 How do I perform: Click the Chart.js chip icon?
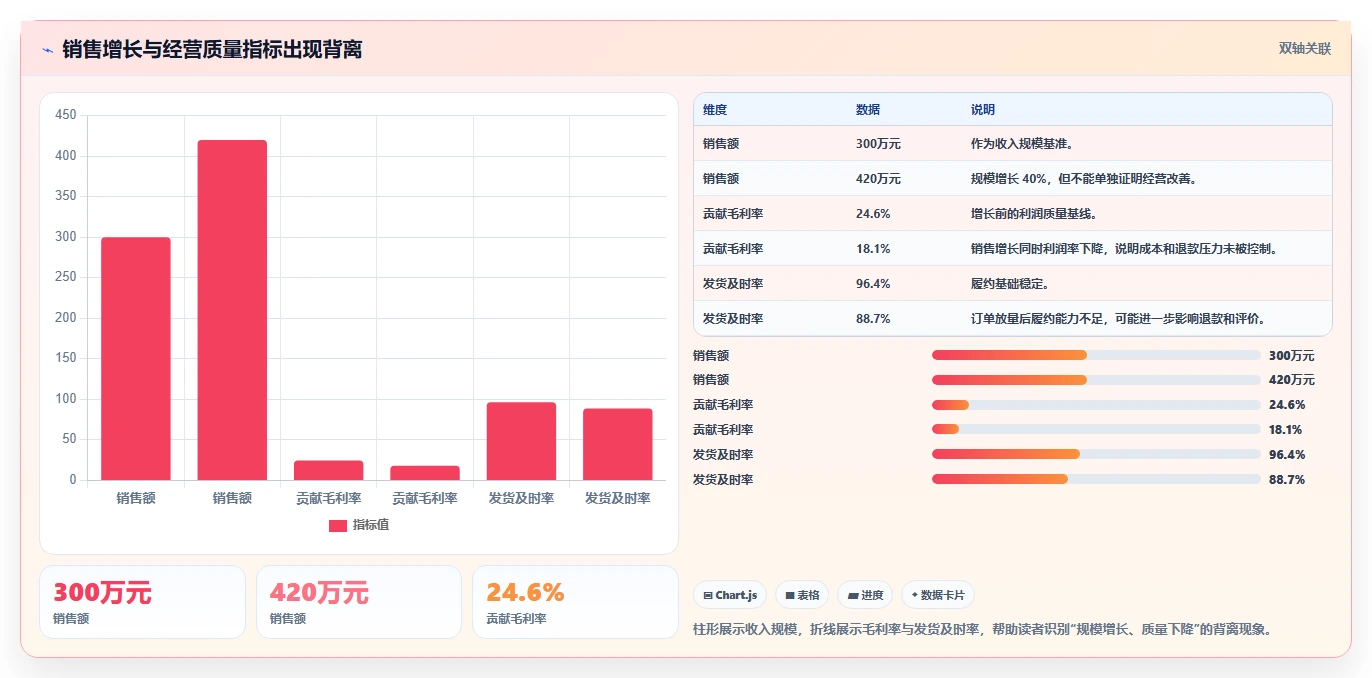(x=708, y=595)
